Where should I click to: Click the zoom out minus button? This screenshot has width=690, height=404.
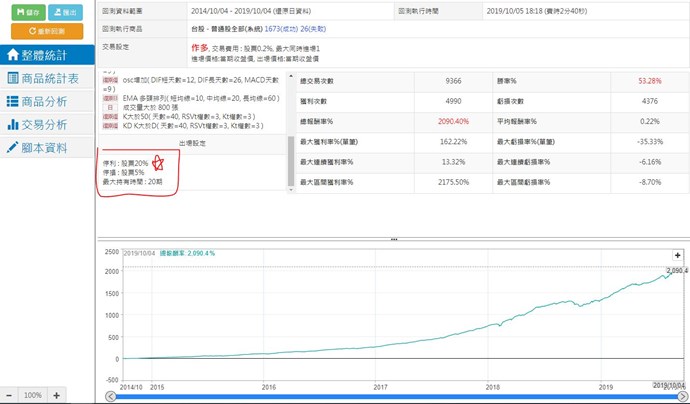[9, 395]
